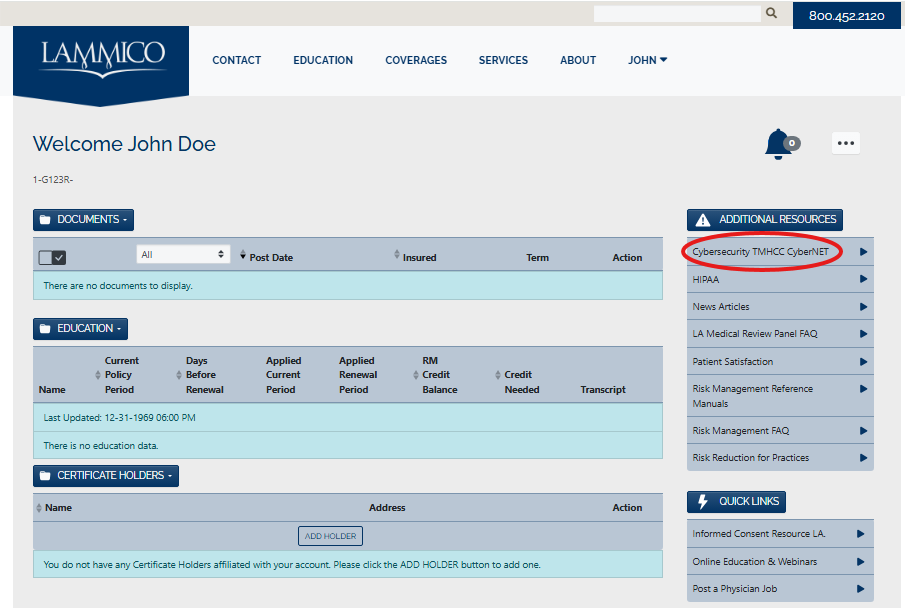905x608 pixels.
Task: Click the ADD HOLDER button
Action: pos(330,536)
